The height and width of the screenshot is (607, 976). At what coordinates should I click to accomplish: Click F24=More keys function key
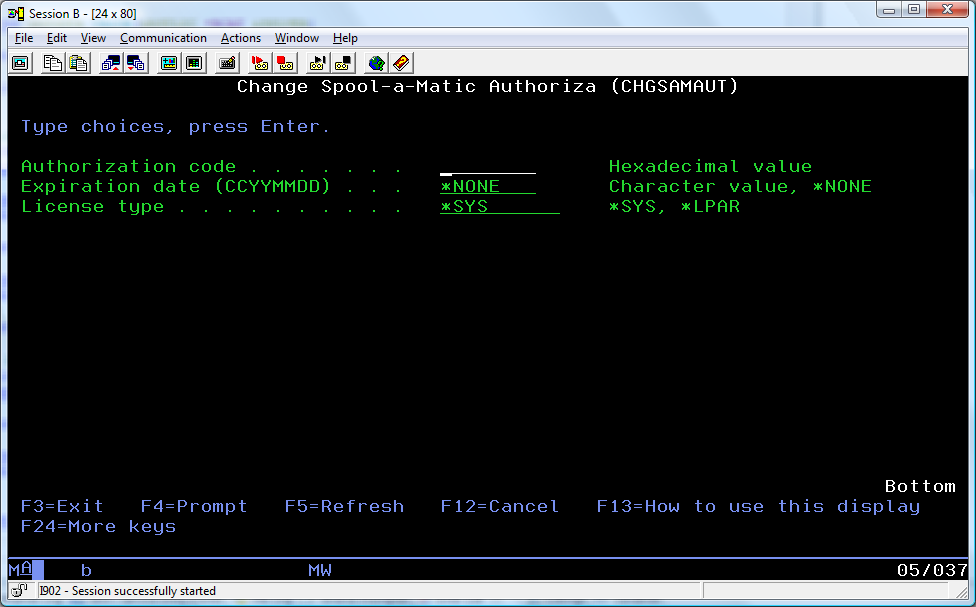click(x=98, y=527)
